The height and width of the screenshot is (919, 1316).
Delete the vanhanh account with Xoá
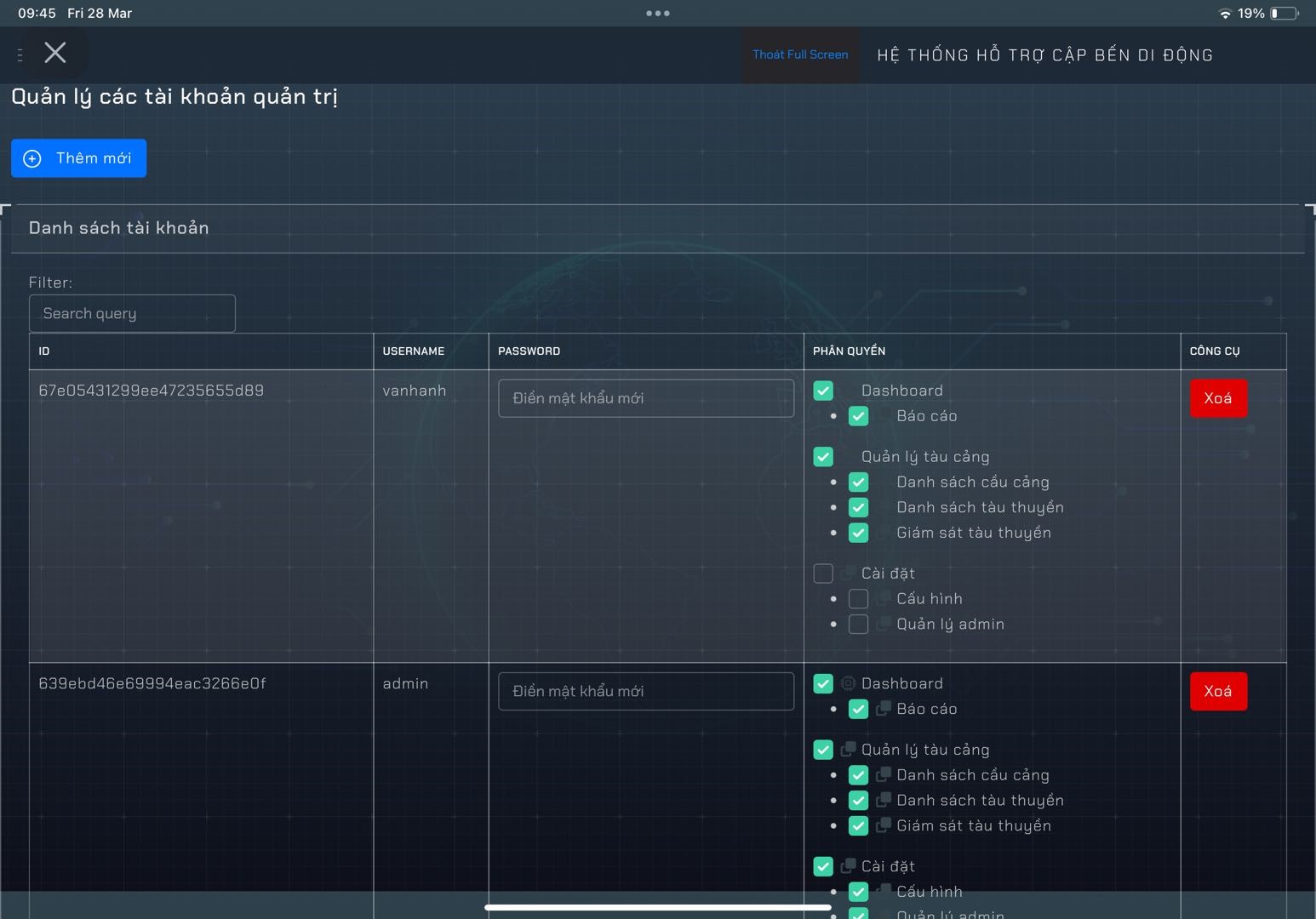[1218, 398]
